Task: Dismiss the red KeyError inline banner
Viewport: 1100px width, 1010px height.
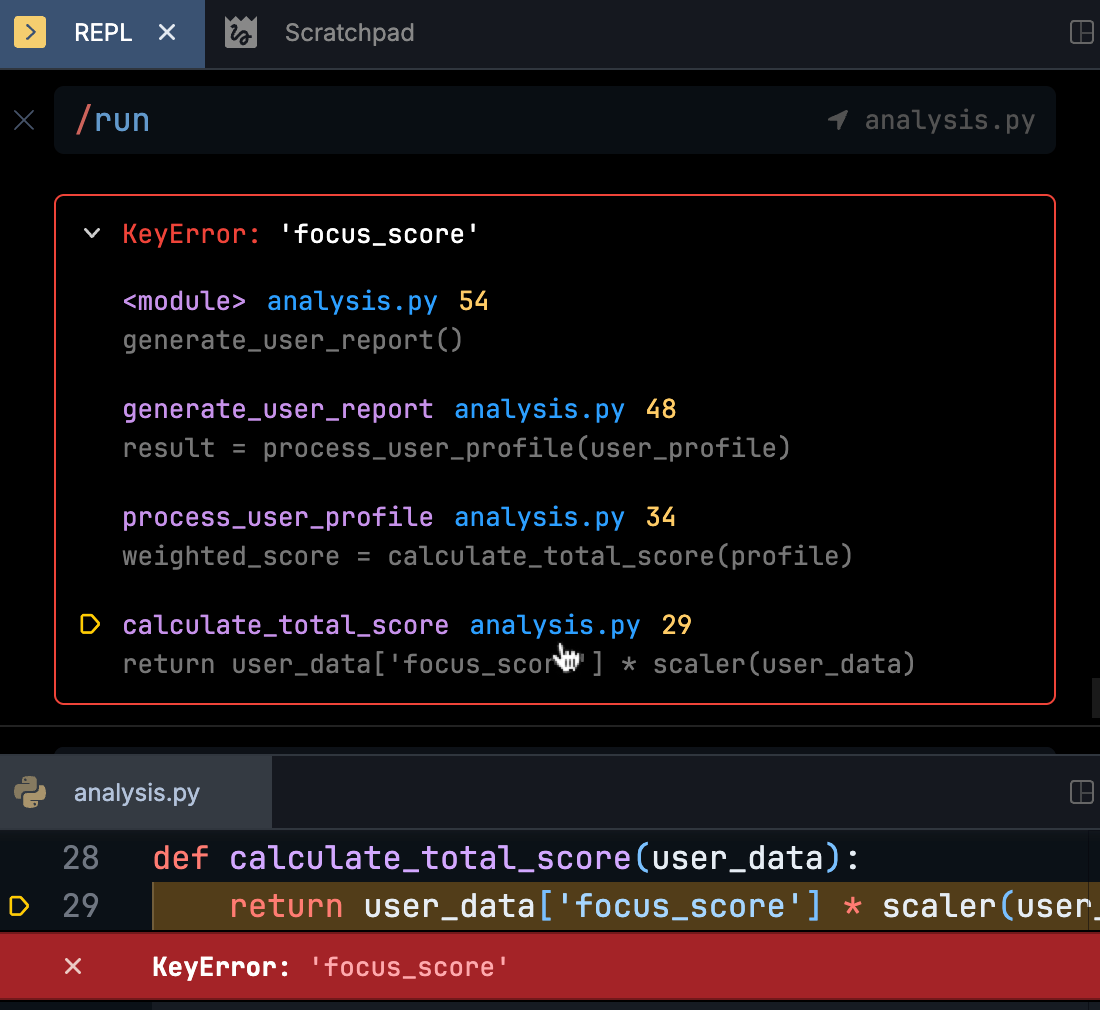Action: pos(73,967)
